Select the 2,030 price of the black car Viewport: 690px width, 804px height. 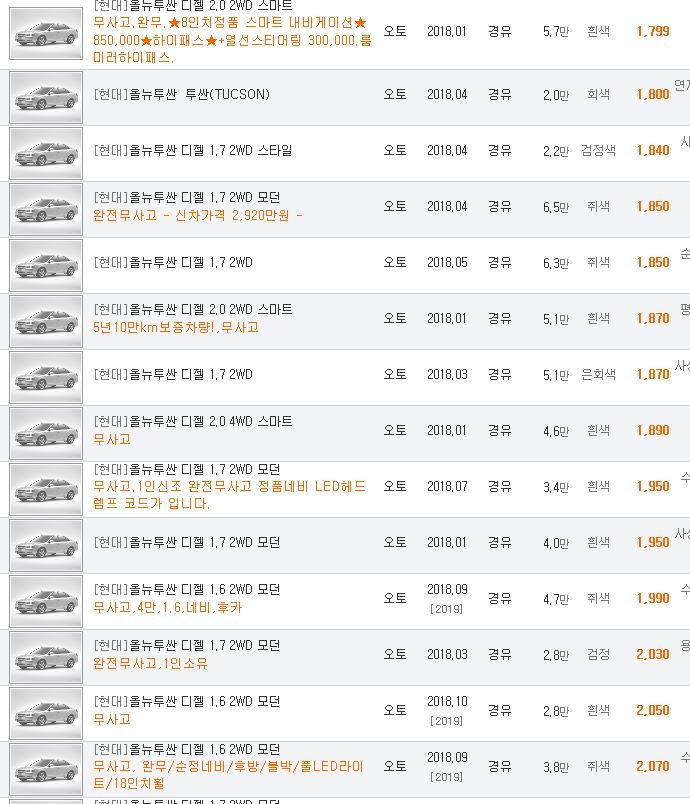pyautogui.click(x=653, y=654)
